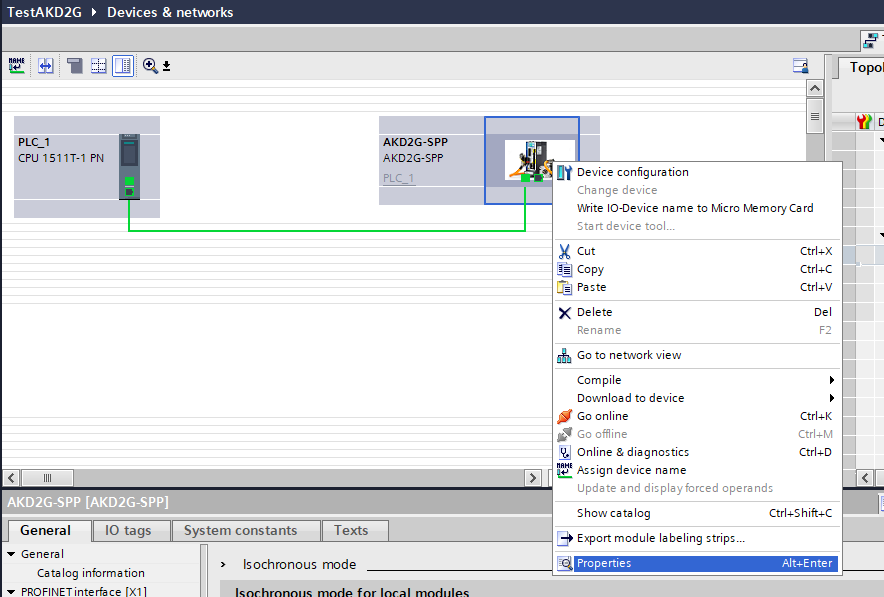The image size is (884, 597).
Task: Open the zoom level dropdown arrow
Action: tap(167, 67)
